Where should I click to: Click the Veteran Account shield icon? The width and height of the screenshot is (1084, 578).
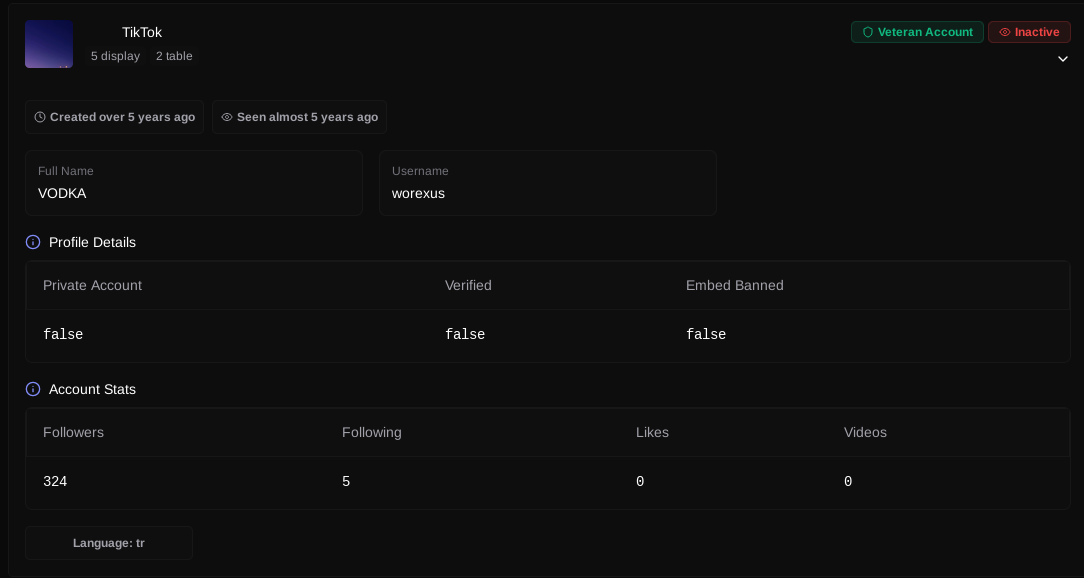point(868,32)
